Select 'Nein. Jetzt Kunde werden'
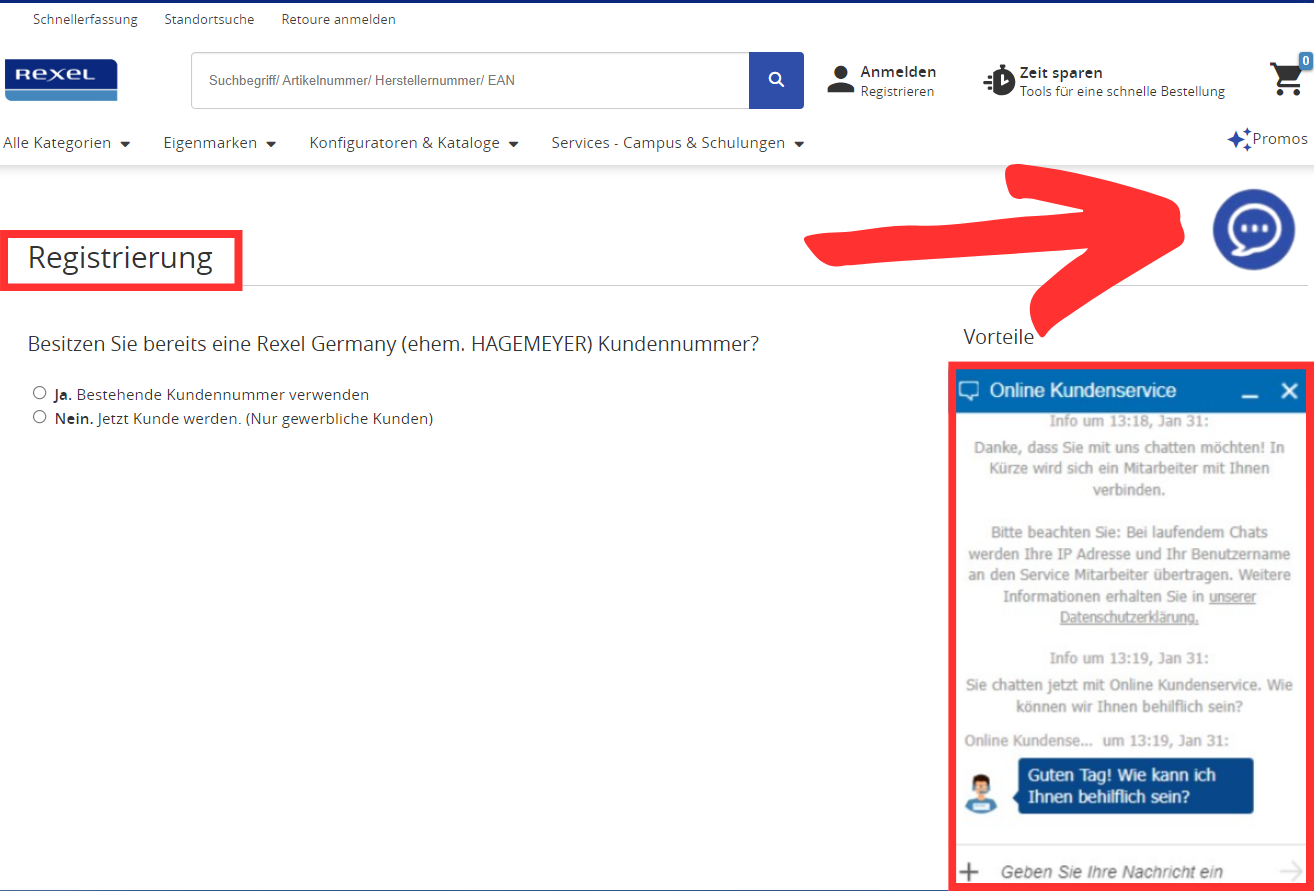Image resolution: width=1314 pixels, height=891 pixels. click(39, 417)
